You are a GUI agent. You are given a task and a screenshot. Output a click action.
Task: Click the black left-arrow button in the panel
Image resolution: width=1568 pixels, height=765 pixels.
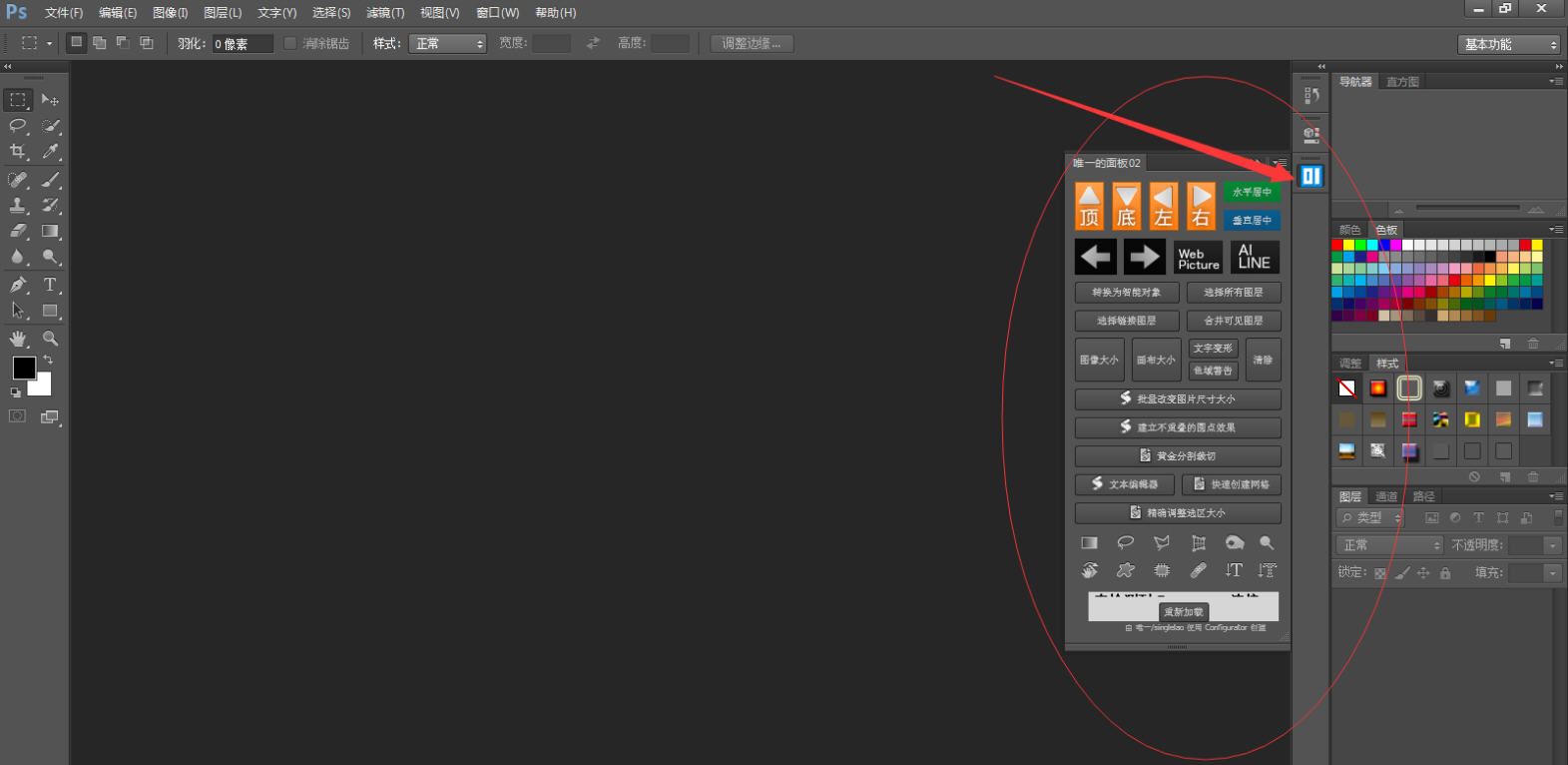coord(1096,257)
